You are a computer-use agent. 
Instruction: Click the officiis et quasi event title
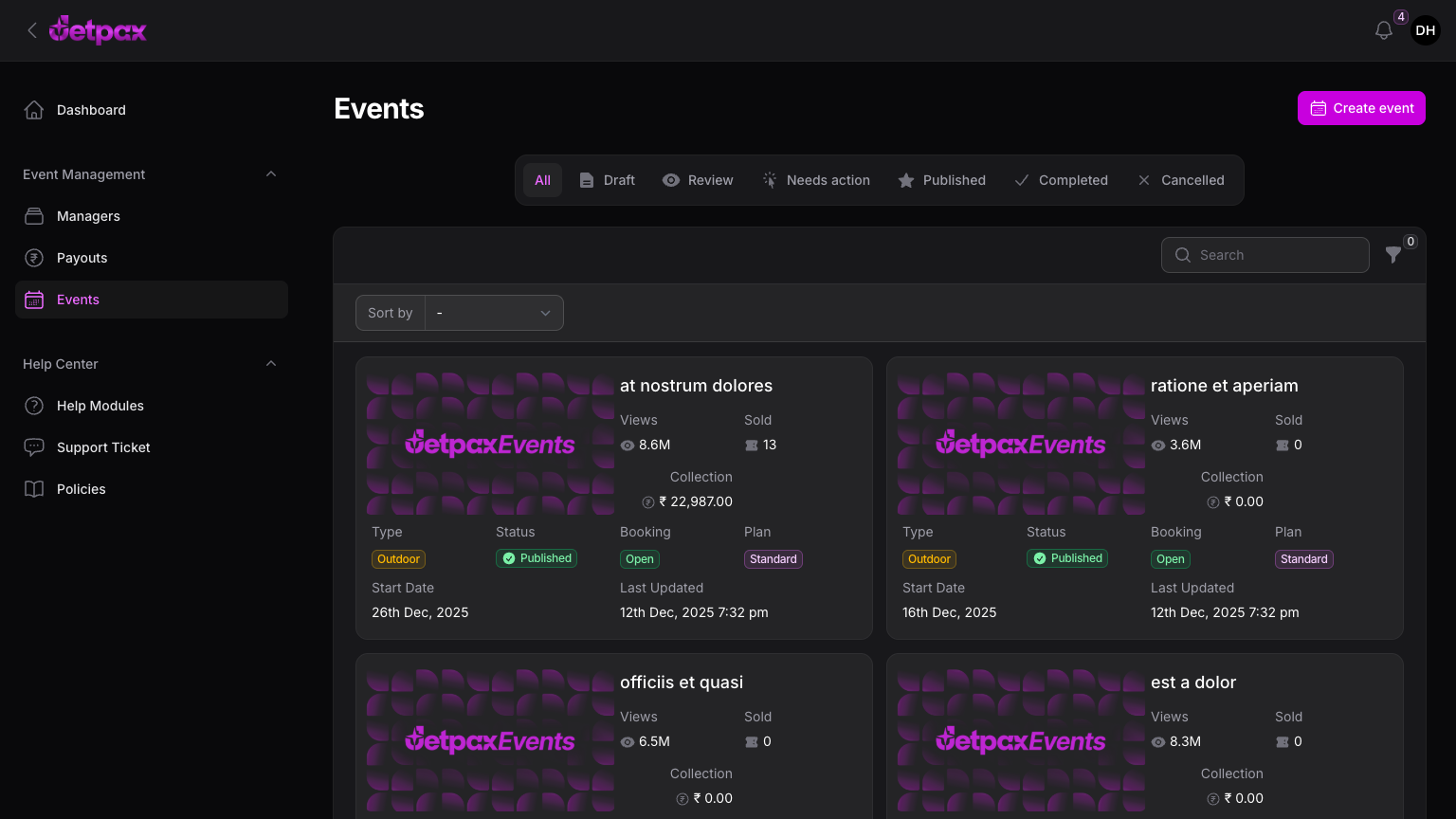[x=682, y=682]
